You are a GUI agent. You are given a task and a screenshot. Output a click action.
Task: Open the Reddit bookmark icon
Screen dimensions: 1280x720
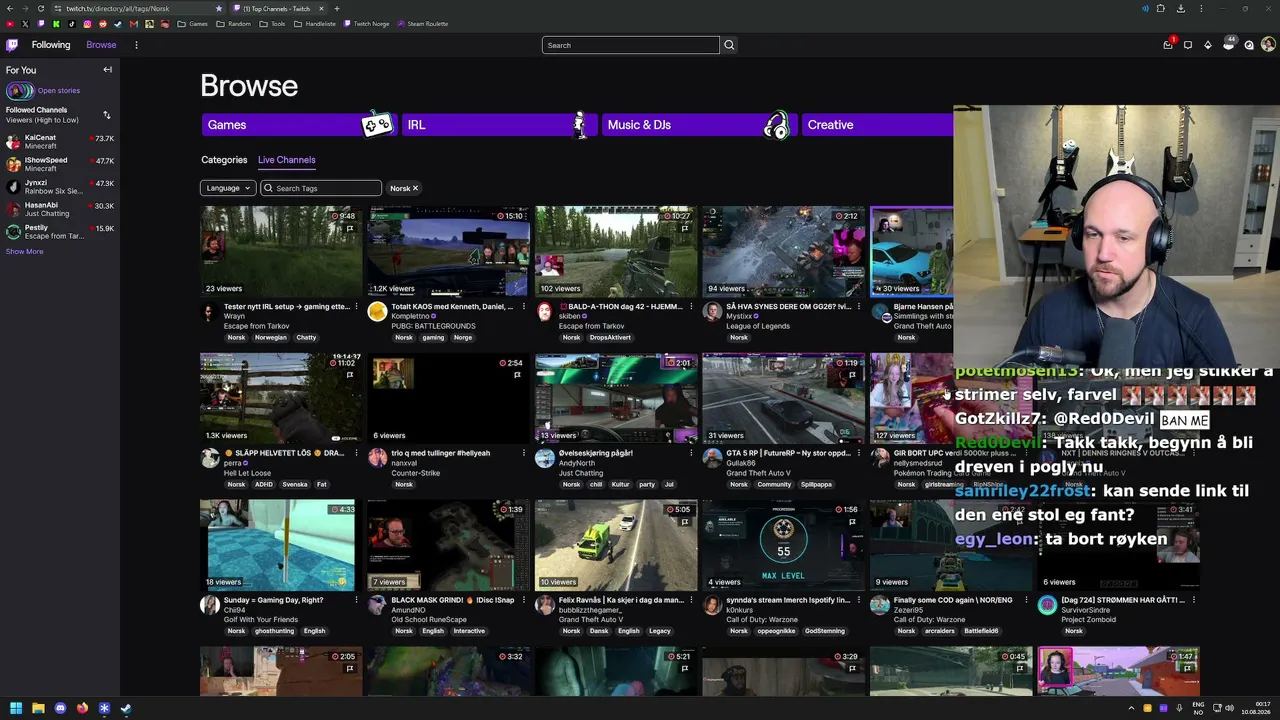[103, 24]
